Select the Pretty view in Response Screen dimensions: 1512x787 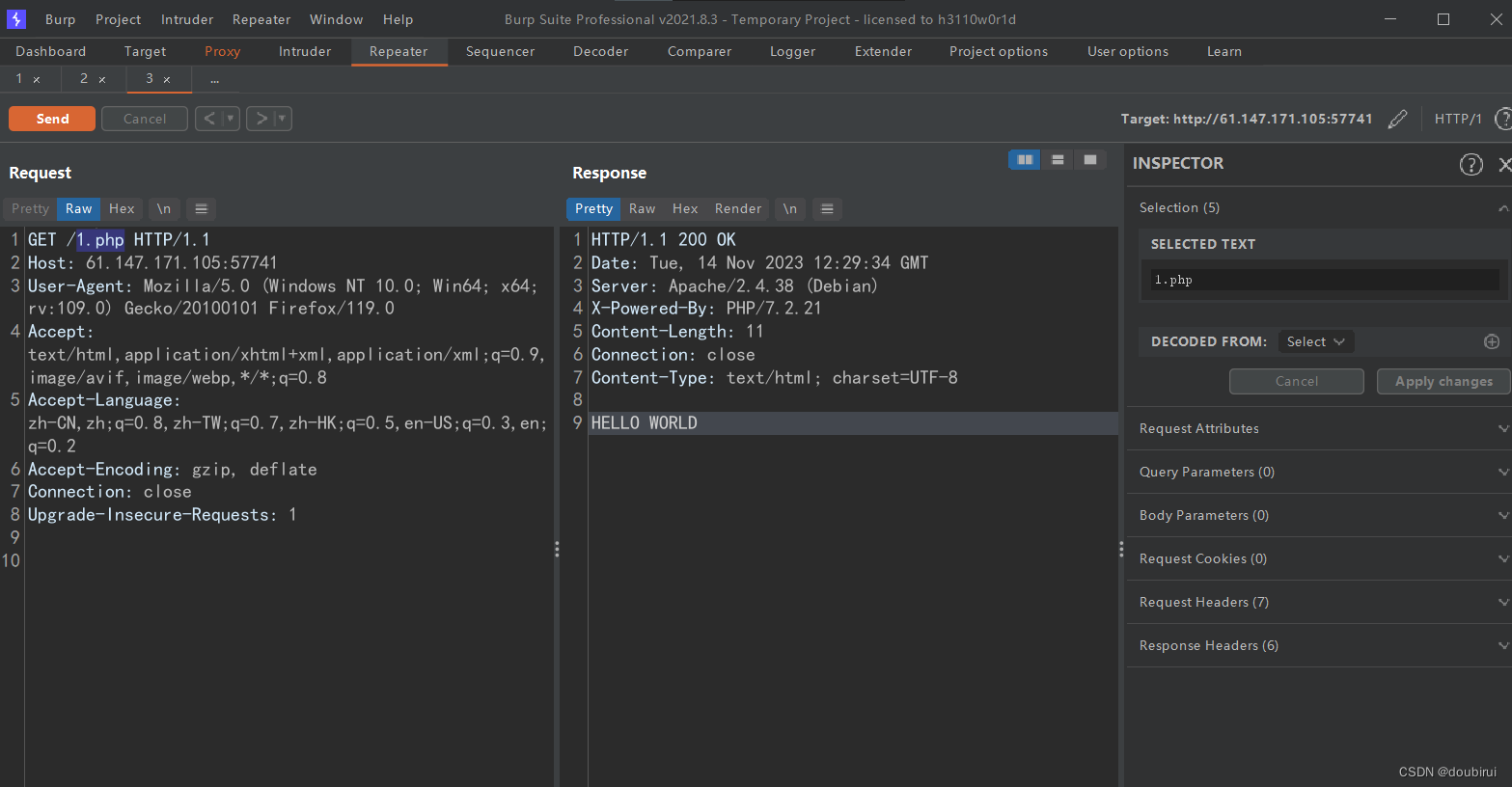593,208
